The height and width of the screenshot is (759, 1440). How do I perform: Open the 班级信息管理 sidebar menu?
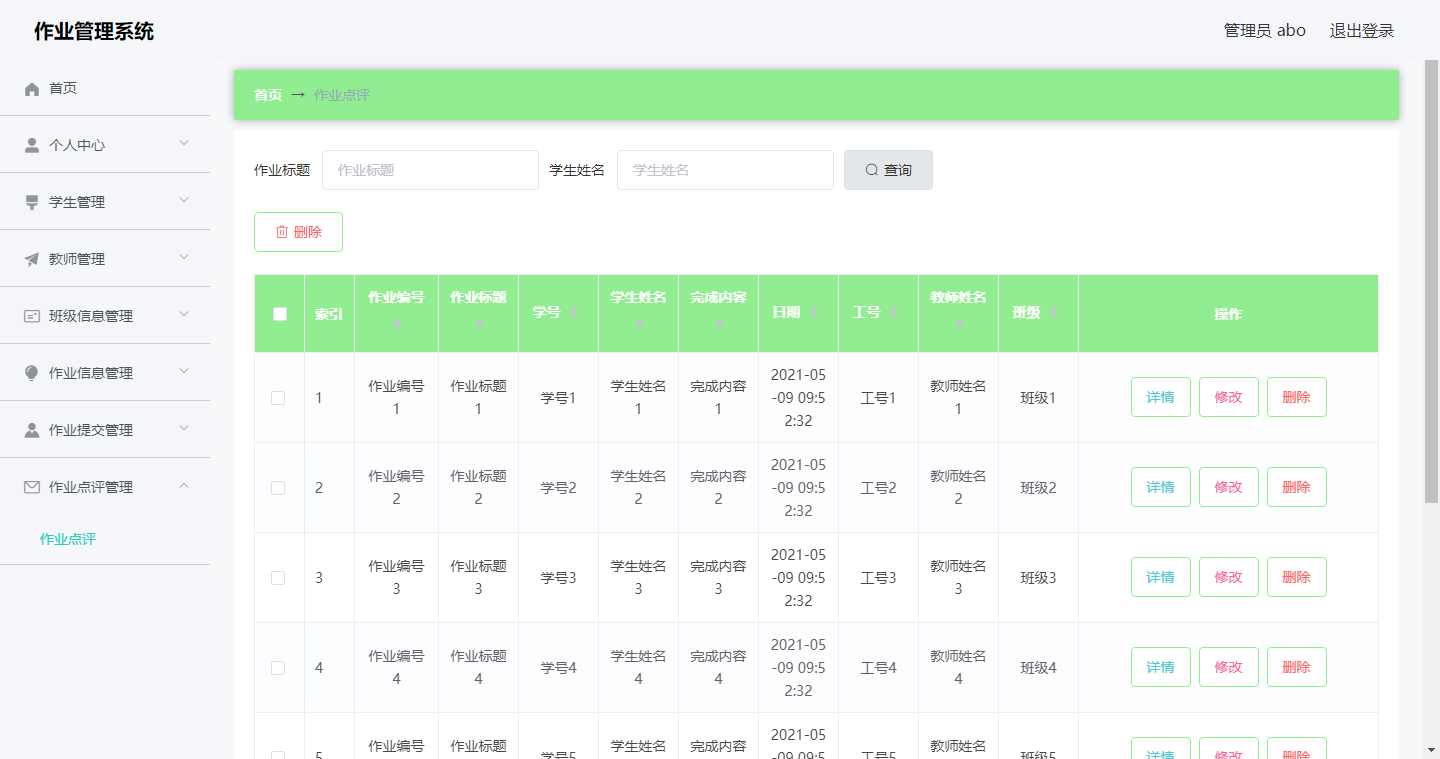(105, 316)
